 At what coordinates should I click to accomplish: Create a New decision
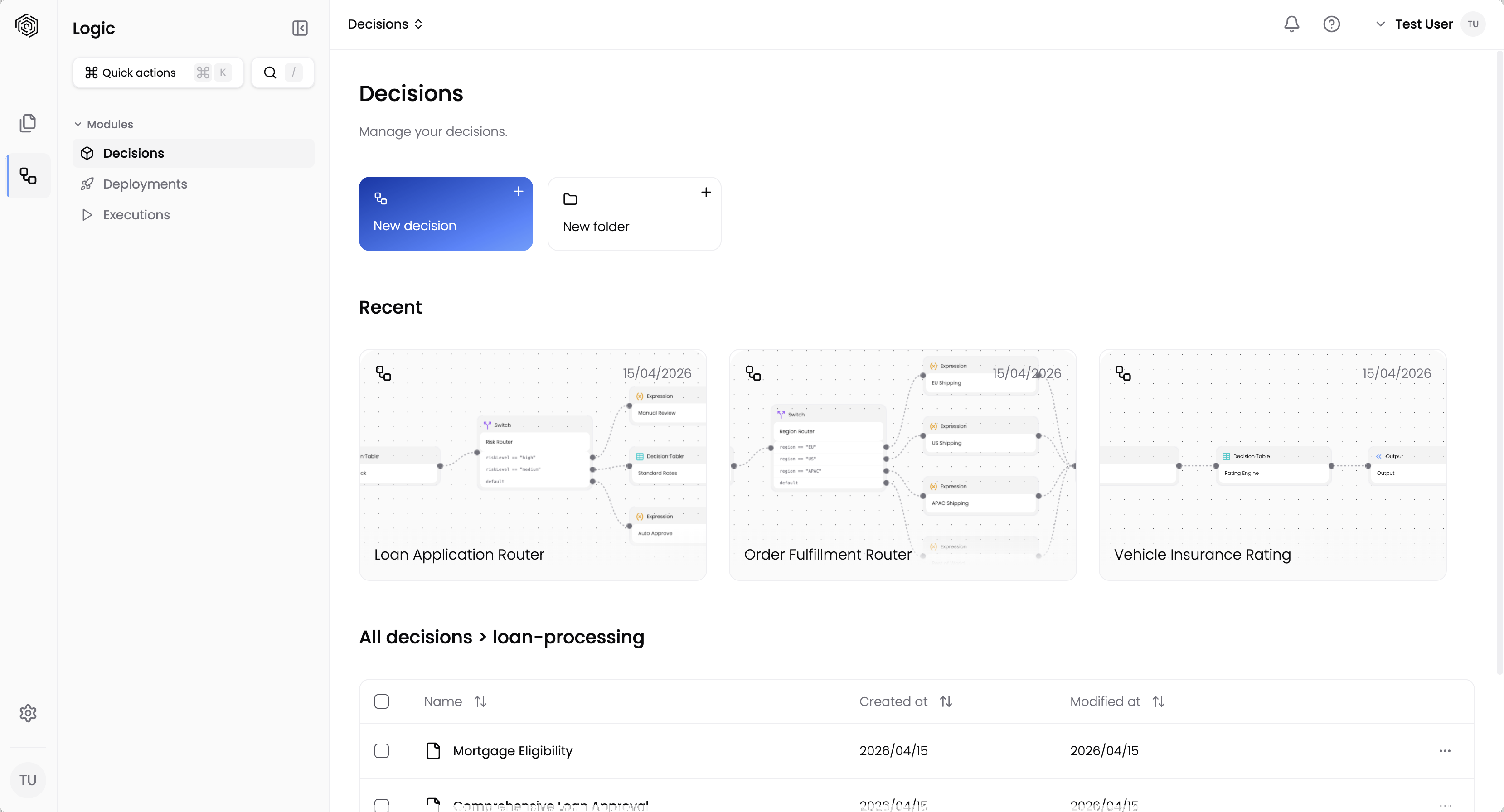pyautogui.click(x=446, y=214)
